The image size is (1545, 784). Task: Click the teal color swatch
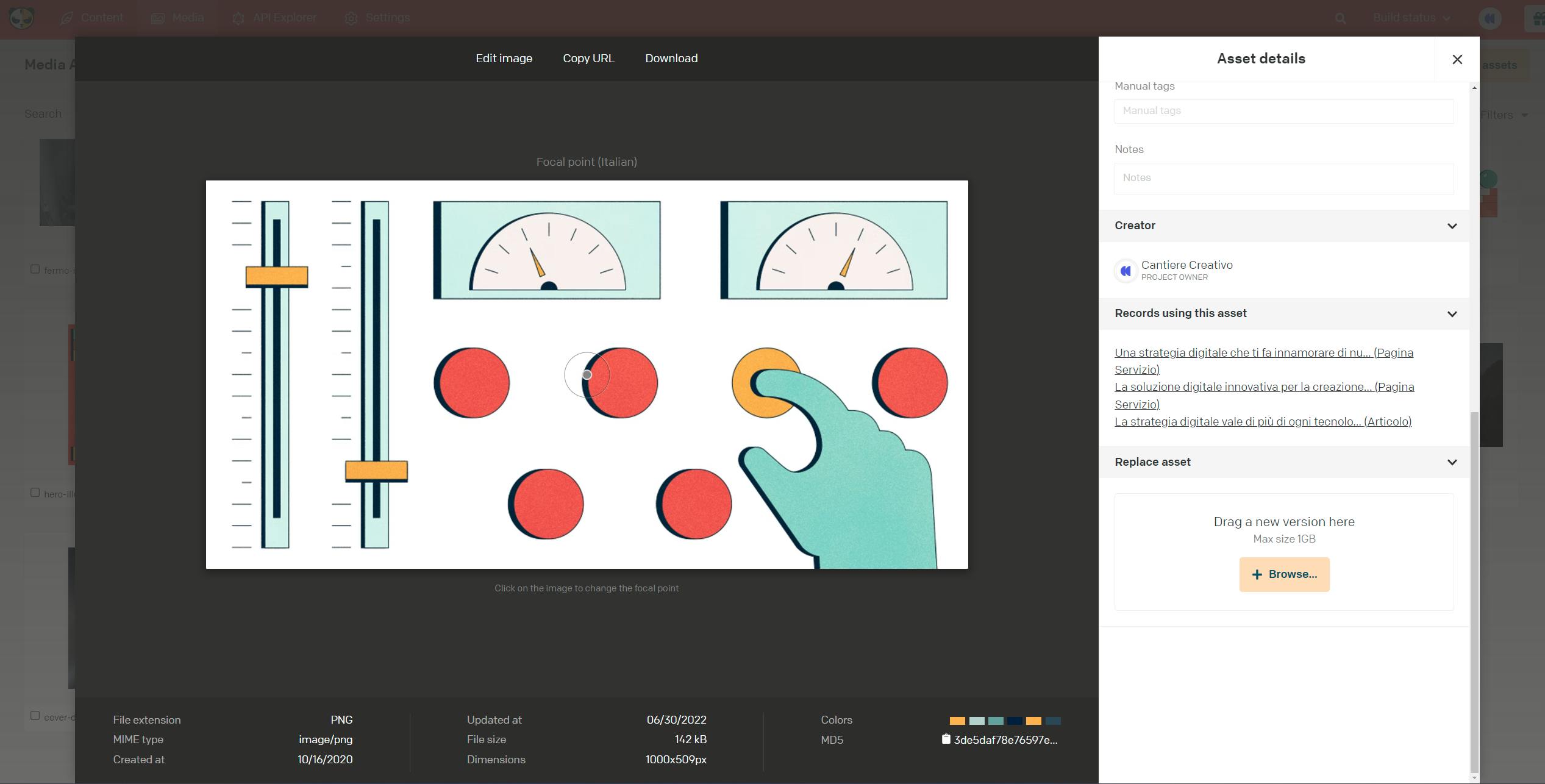click(996, 721)
